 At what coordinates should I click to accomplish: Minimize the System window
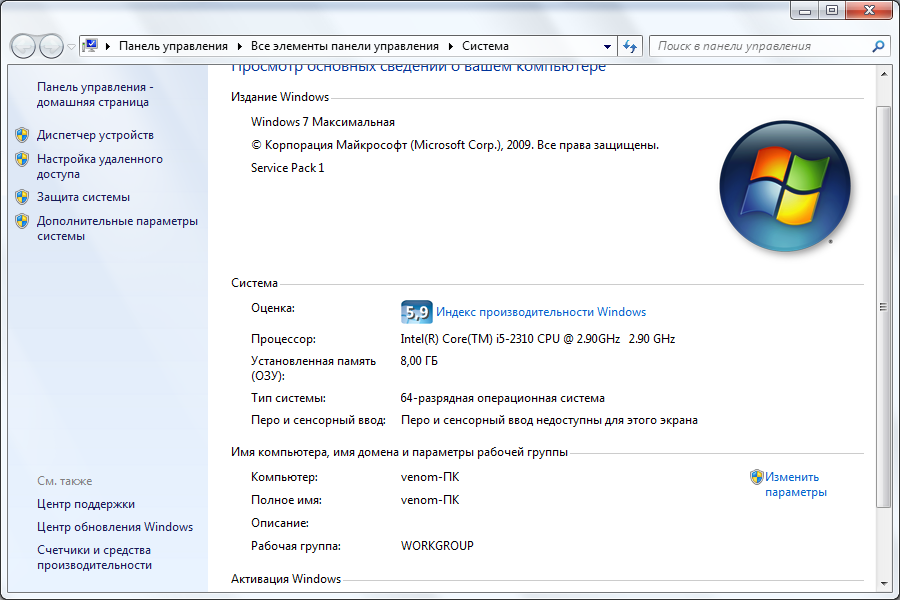(x=805, y=10)
